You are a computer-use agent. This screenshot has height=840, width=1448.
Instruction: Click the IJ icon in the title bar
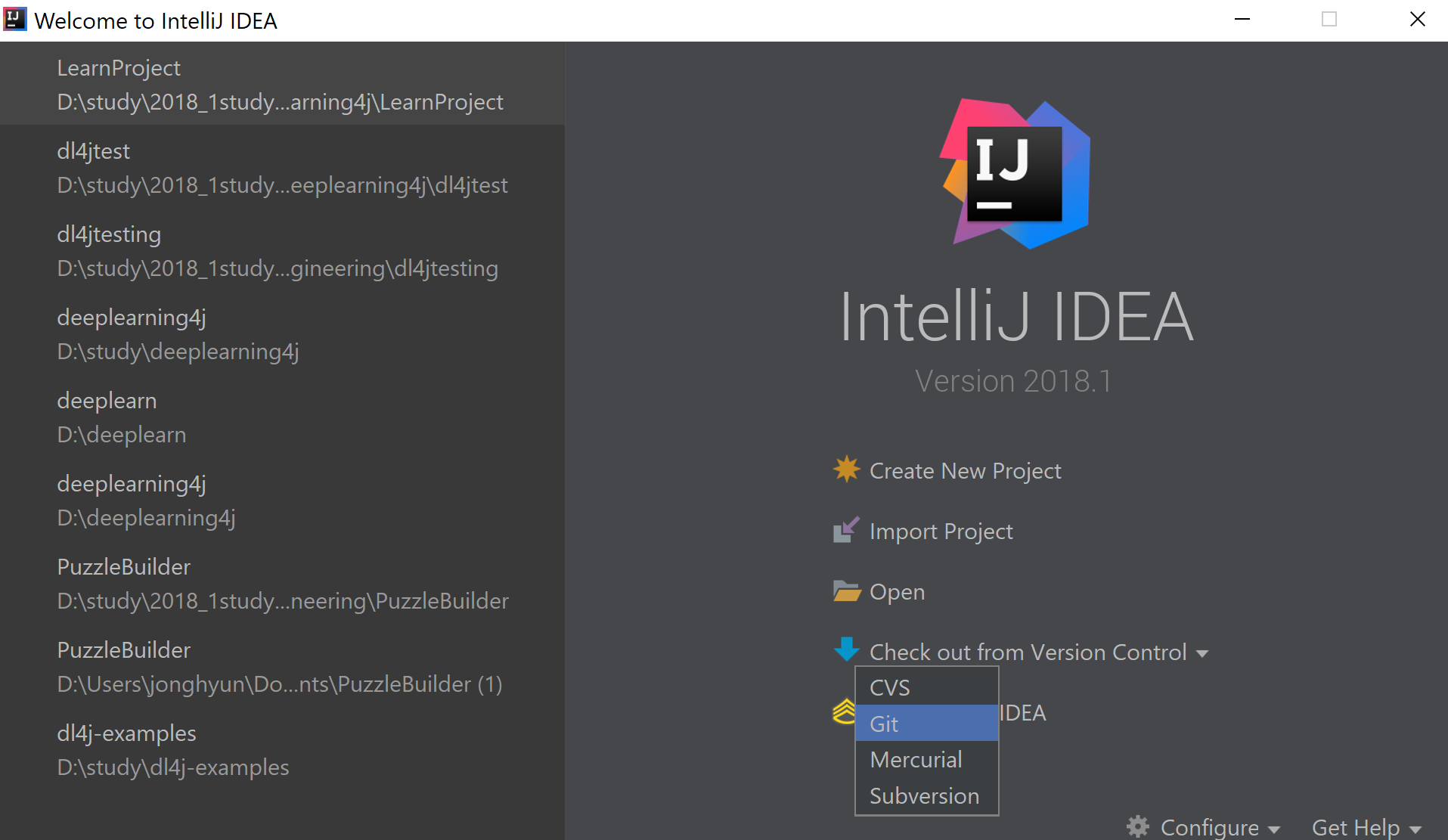(16, 19)
